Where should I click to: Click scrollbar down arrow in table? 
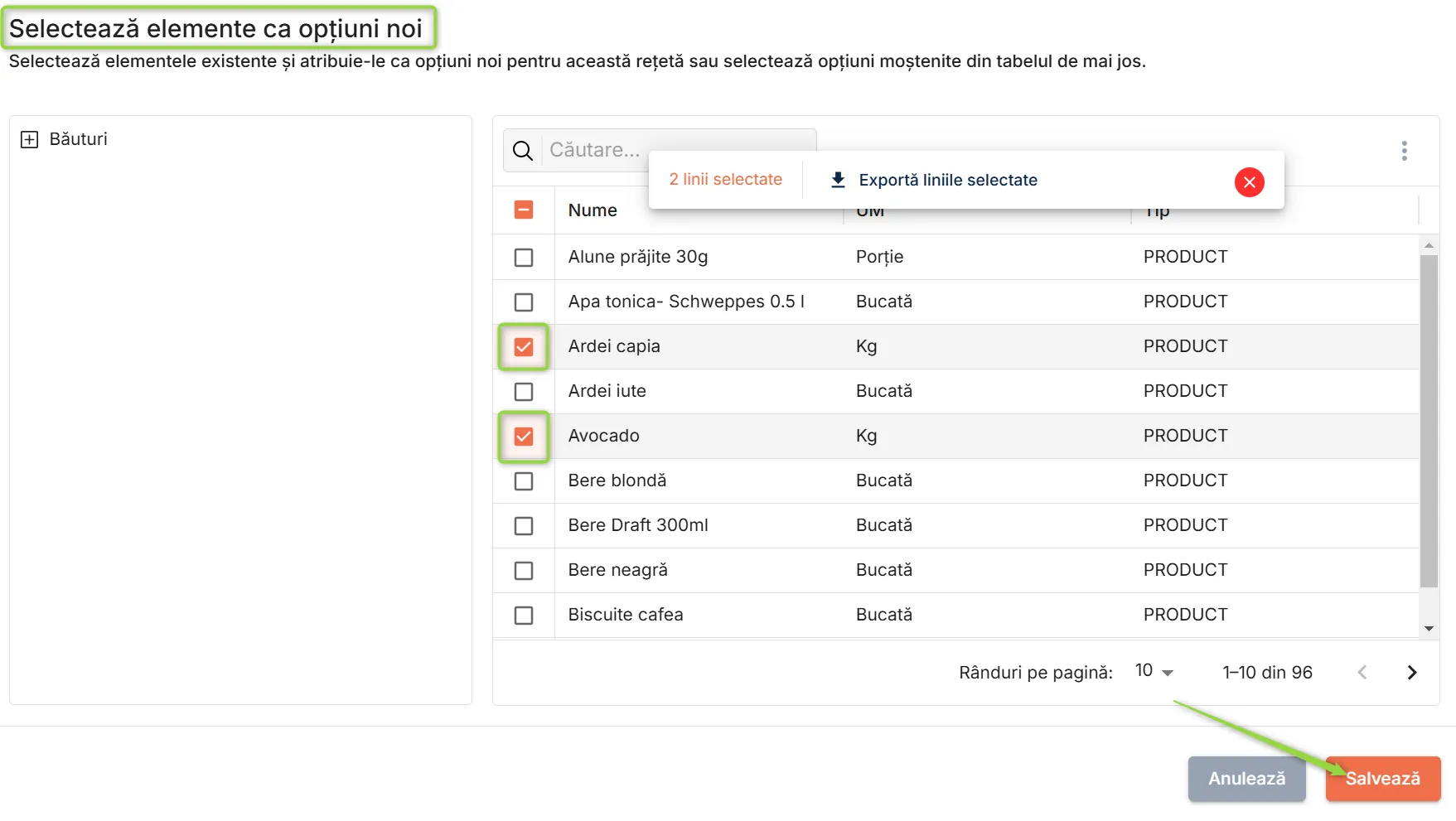[1429, 629]
